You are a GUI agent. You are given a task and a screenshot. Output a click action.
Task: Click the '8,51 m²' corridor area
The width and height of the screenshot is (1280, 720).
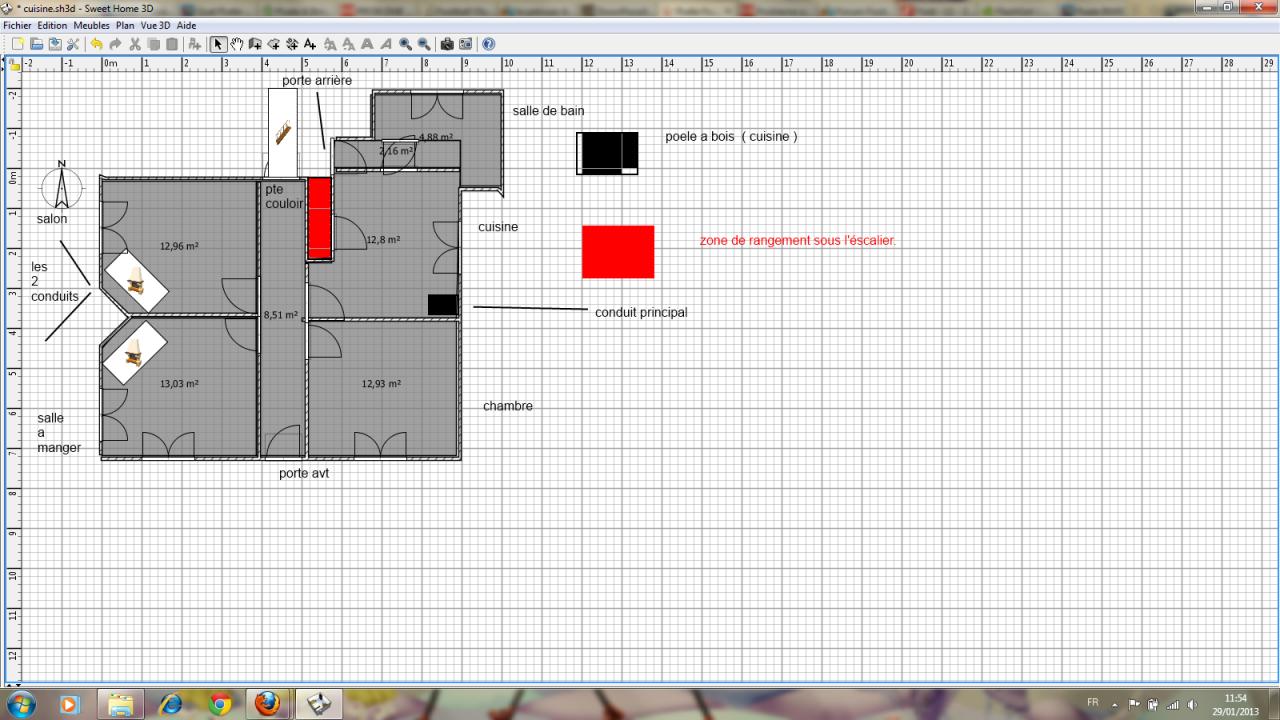pos(280,314)
